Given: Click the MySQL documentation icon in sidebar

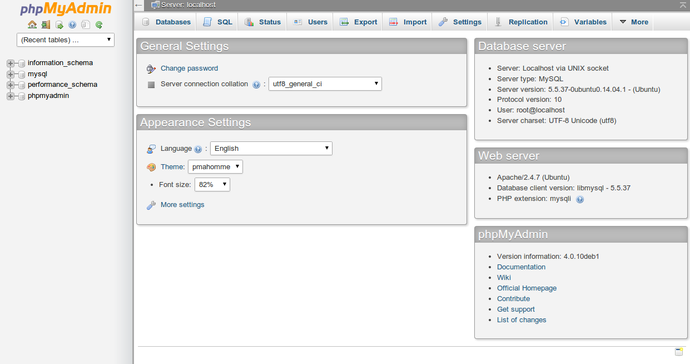Looking at the screenshot, I should pyautogui.click(x=85, y=25).
